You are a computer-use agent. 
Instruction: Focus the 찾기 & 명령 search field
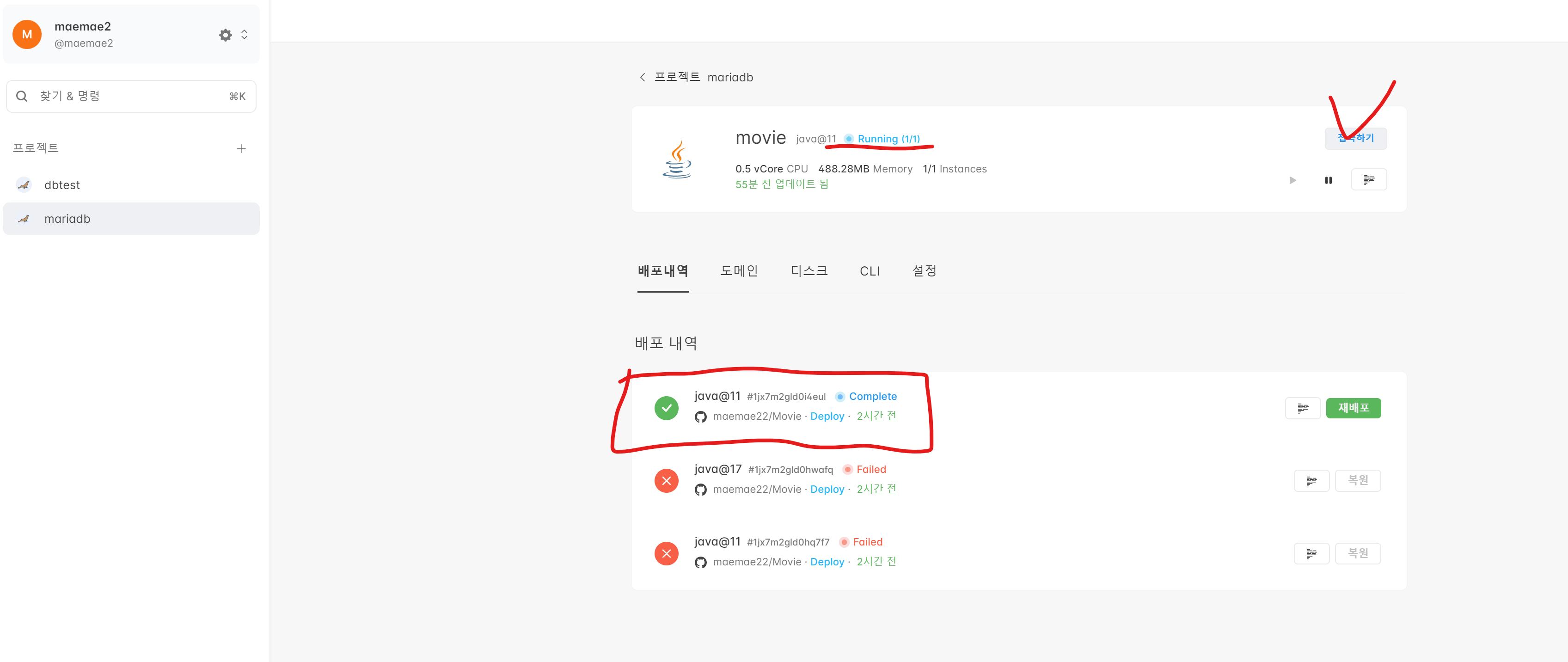tap(131, 96)
